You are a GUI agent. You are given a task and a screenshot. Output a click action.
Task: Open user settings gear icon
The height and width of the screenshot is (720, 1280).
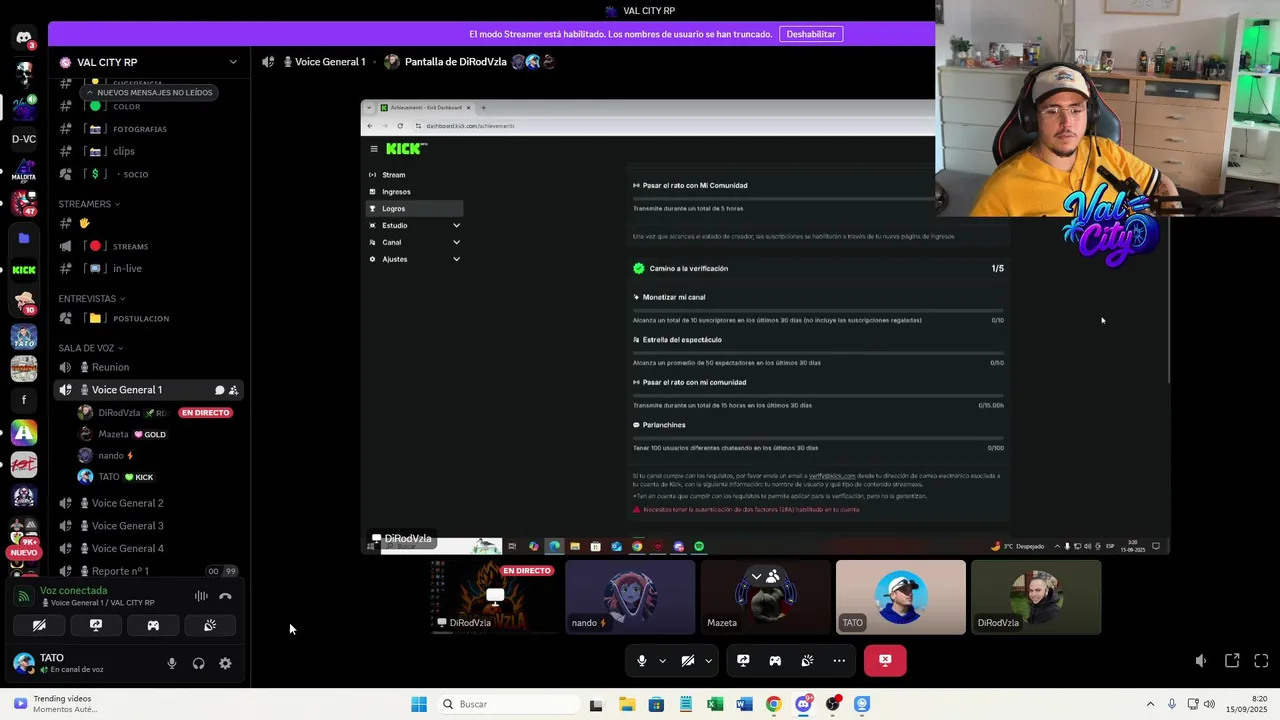tap(225, 663)
